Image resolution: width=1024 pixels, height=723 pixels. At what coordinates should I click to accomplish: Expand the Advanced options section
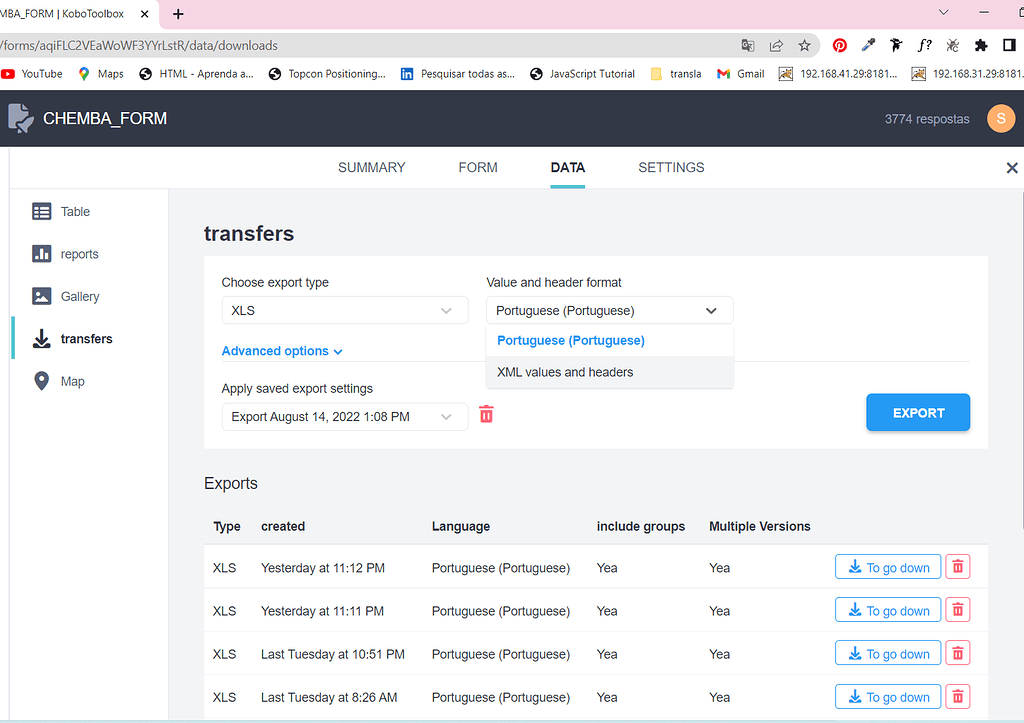point(282,351)
